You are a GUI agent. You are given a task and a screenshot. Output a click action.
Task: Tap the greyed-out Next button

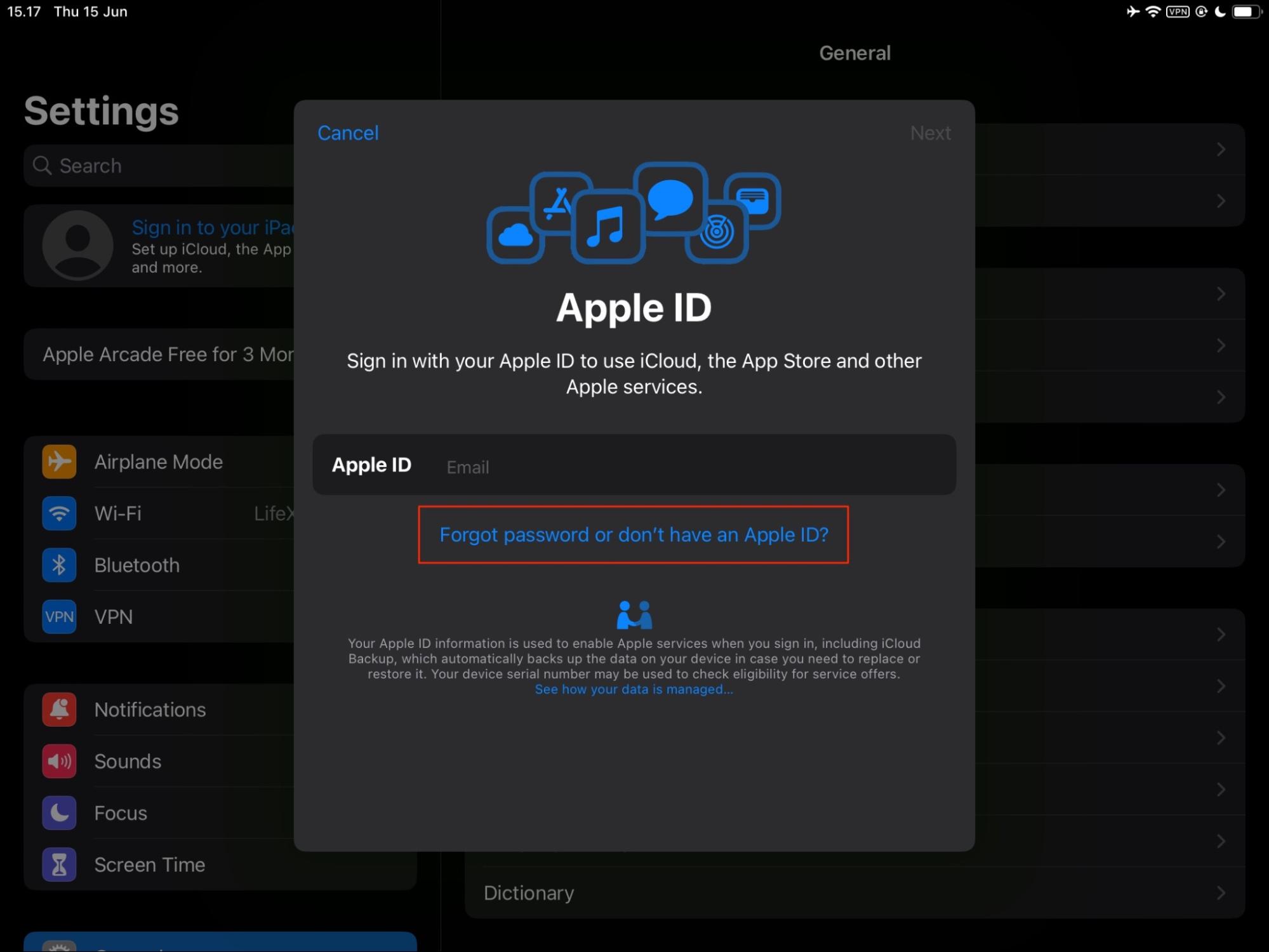click(930, 133)
